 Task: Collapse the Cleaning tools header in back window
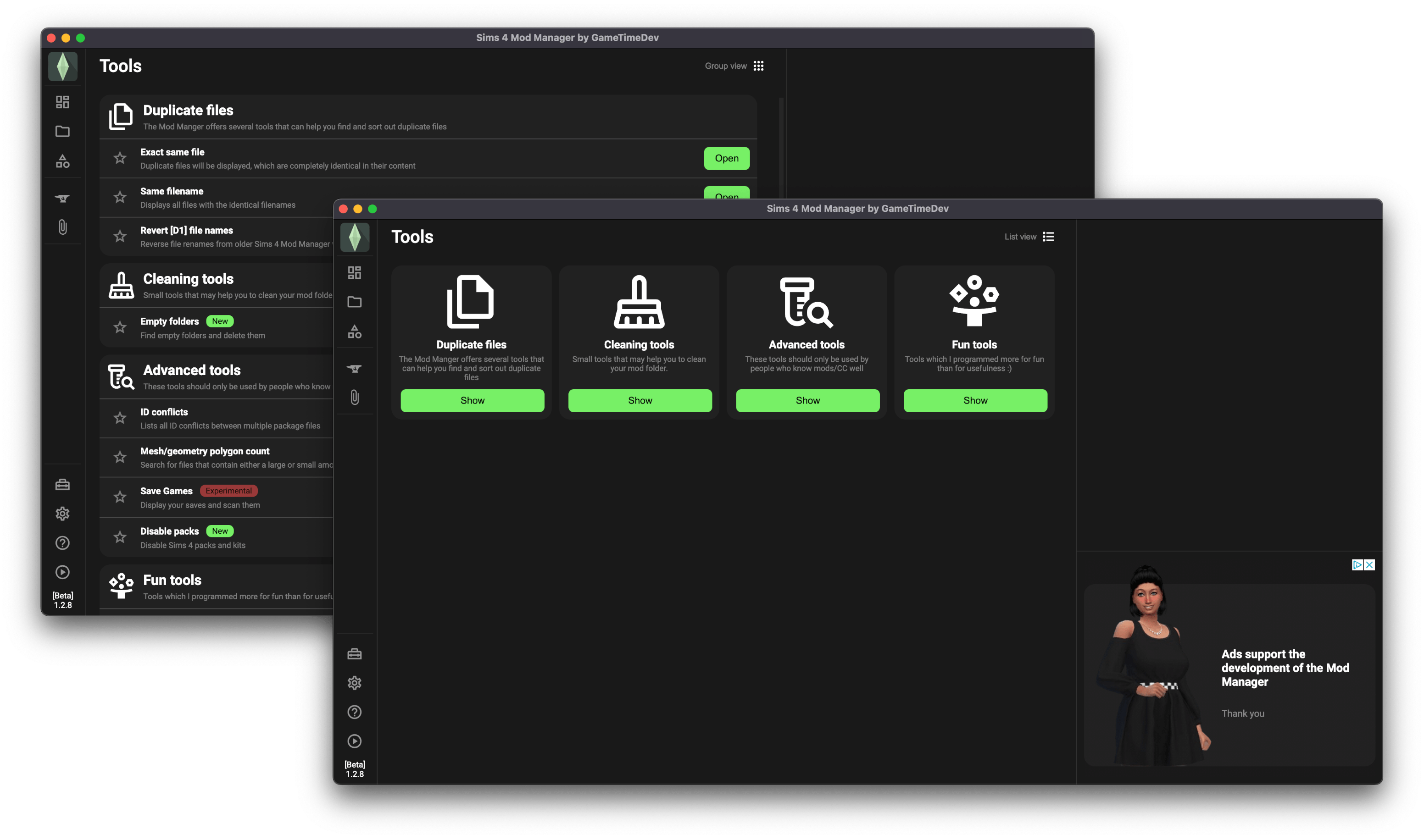[217, 285]
